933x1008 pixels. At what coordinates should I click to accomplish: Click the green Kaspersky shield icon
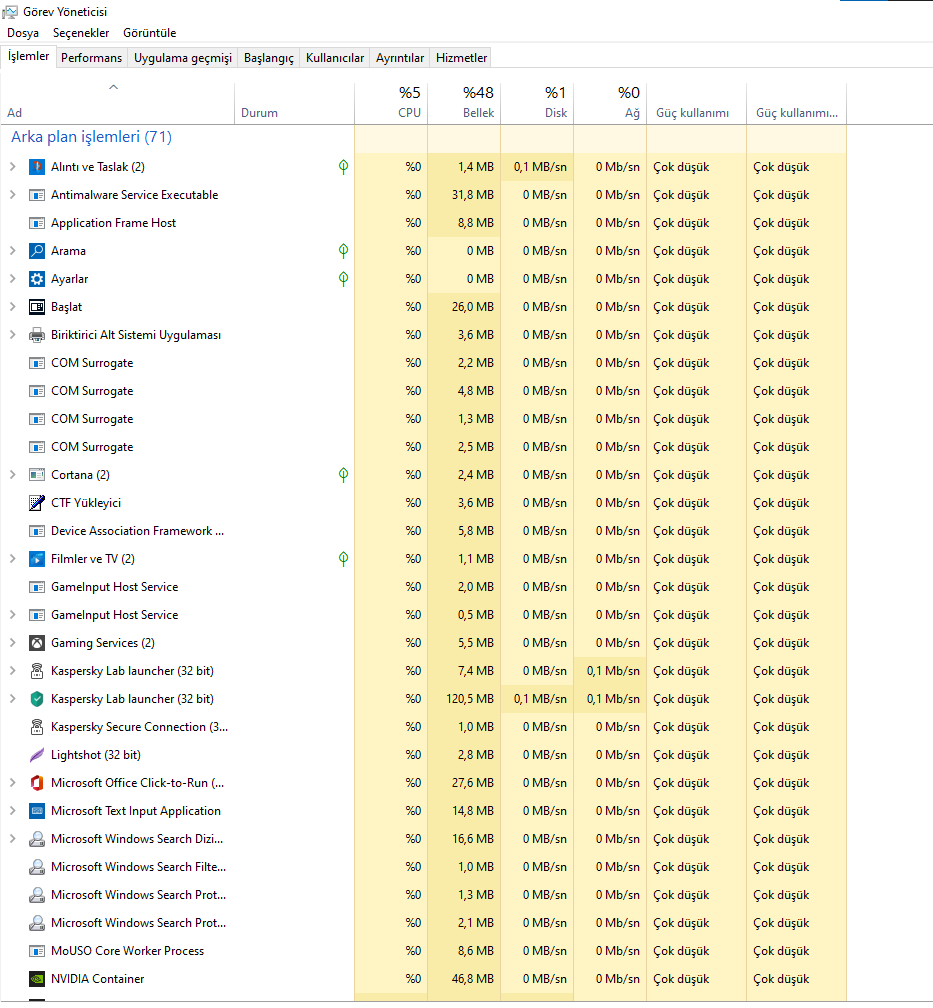coord(37,699)
